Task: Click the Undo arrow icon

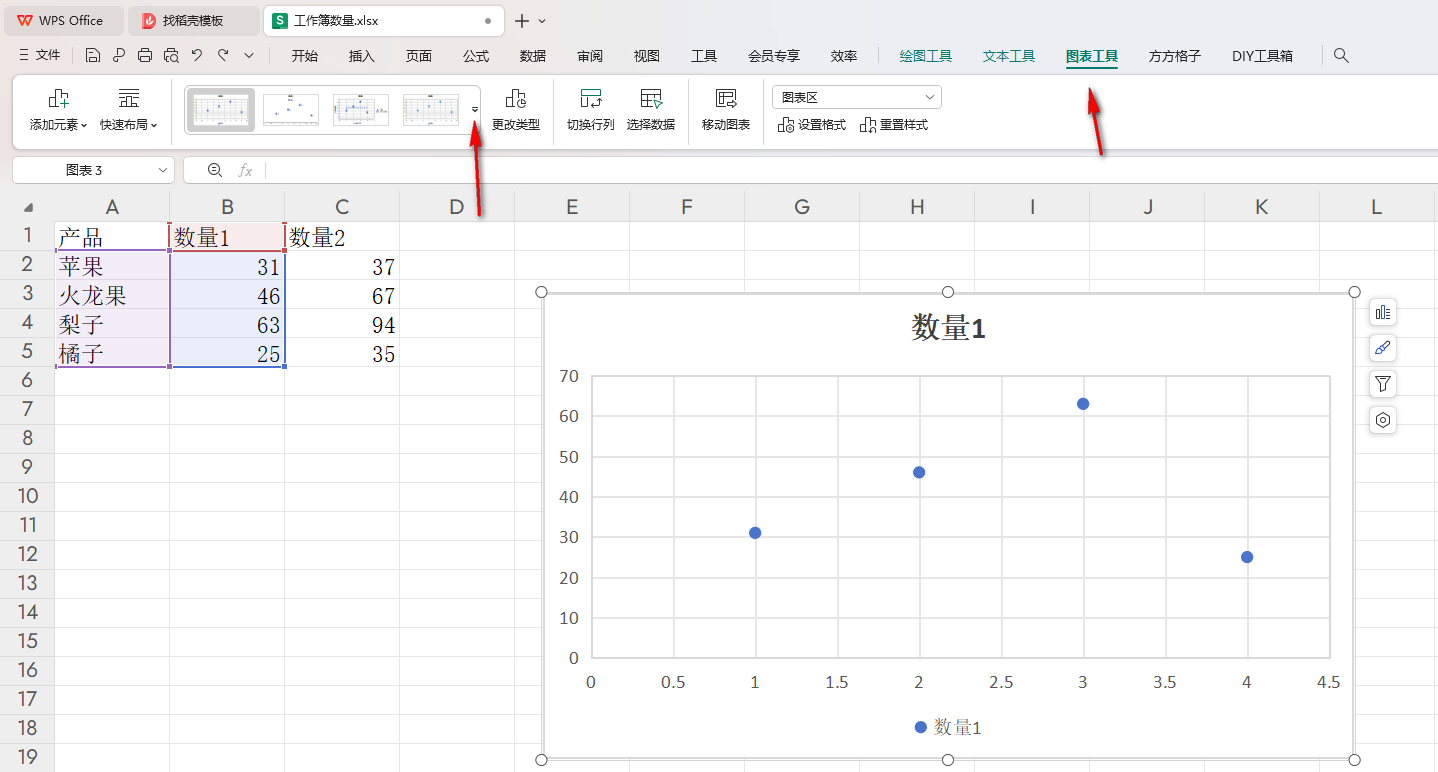Action: point(197,56)
